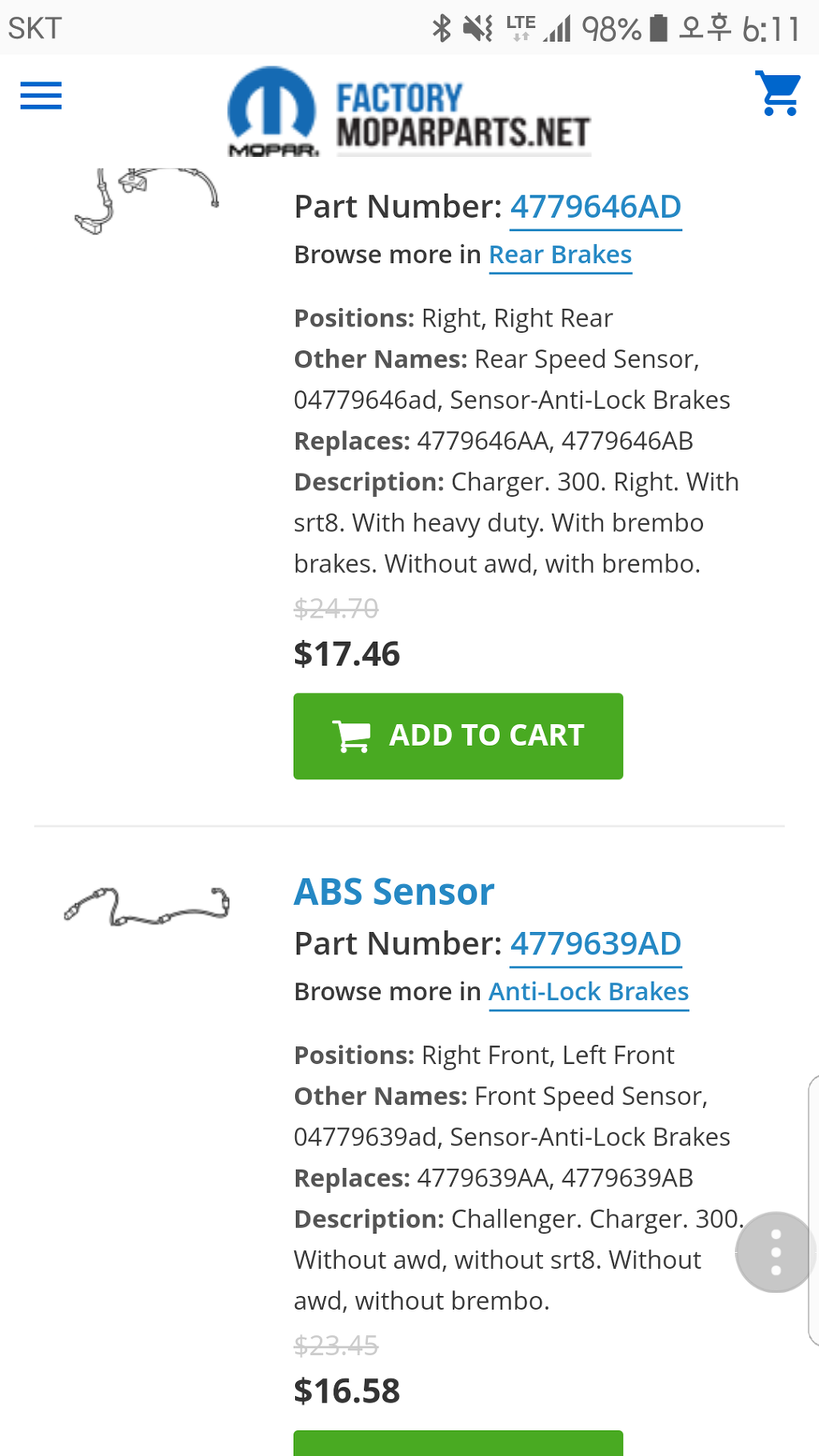Tap the battery status icon
This screenshot has height=1456, width=819.
(658, 28)
